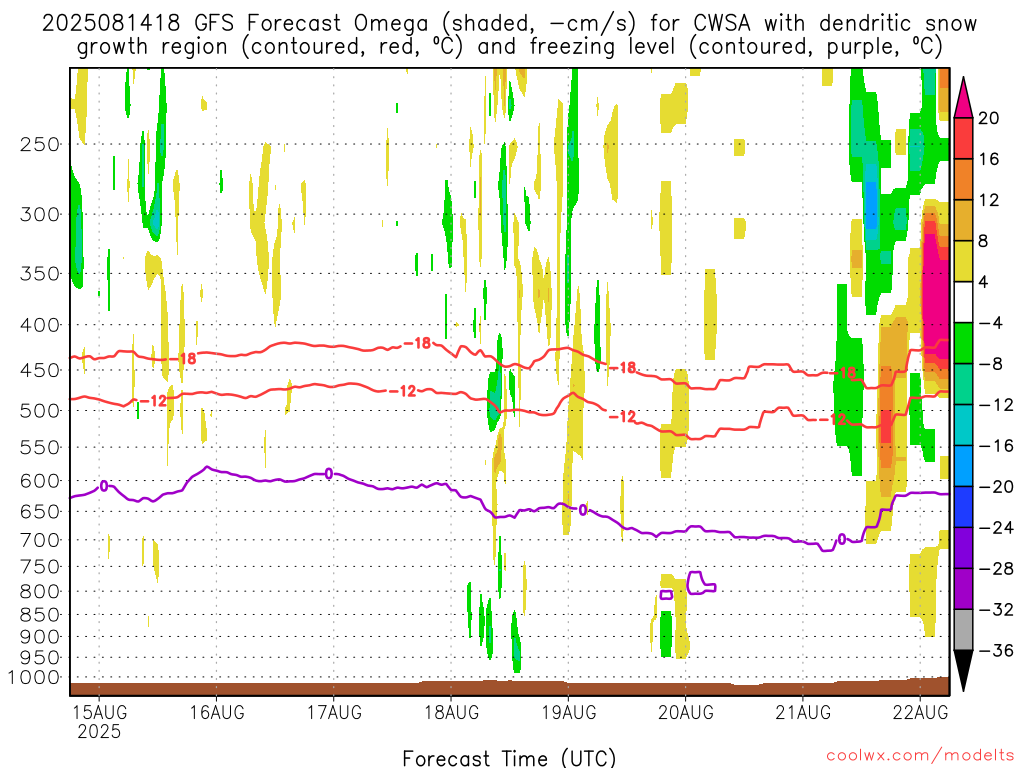
Task: Click the 250 pressure level label
Action: point(40,144)
